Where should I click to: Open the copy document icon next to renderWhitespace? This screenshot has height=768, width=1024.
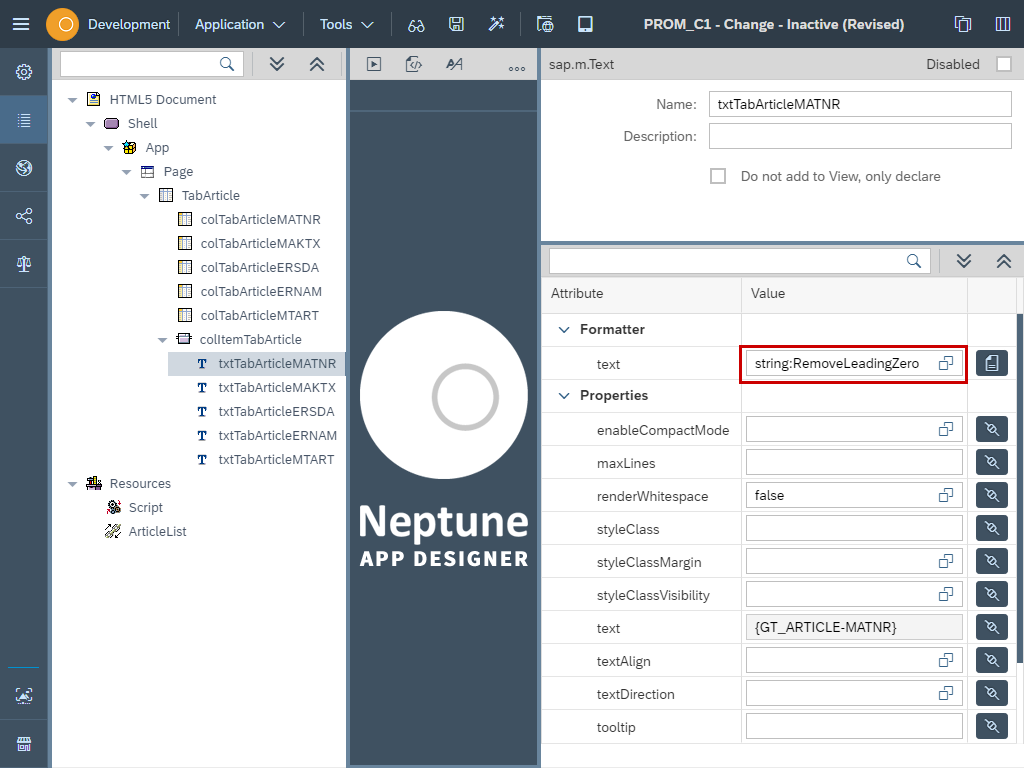(945, 494)
